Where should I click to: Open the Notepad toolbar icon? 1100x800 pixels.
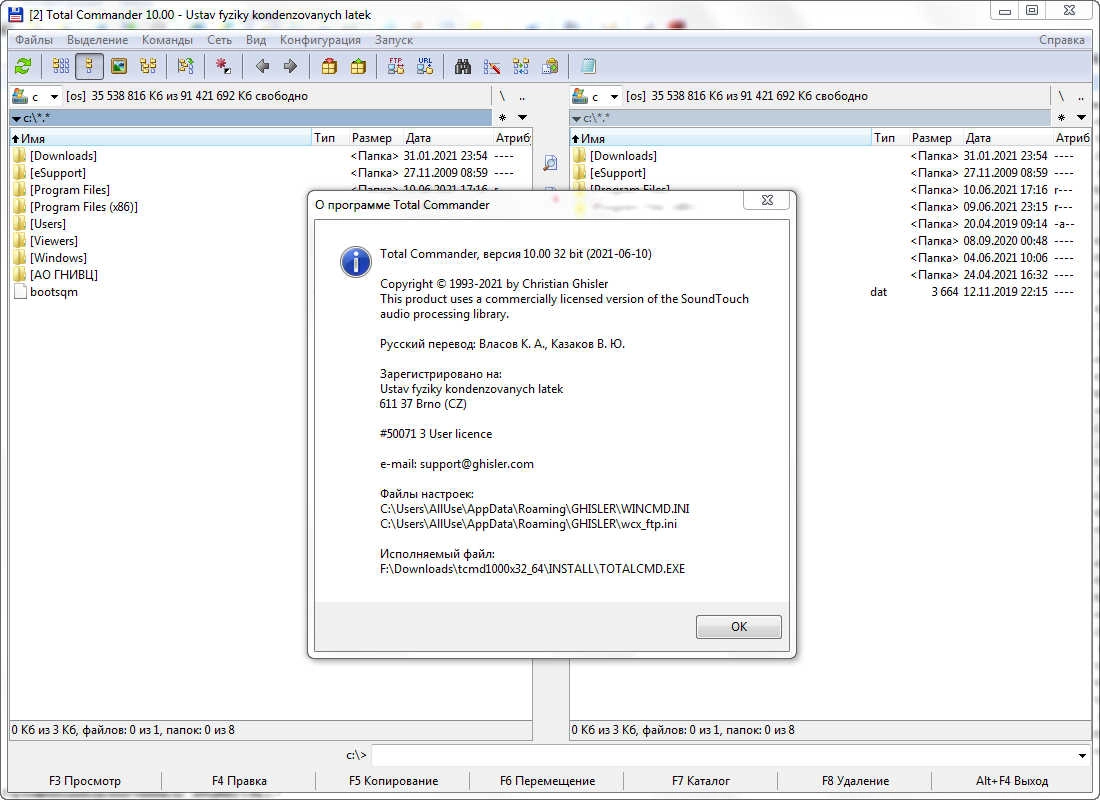(x=589, y=67)
